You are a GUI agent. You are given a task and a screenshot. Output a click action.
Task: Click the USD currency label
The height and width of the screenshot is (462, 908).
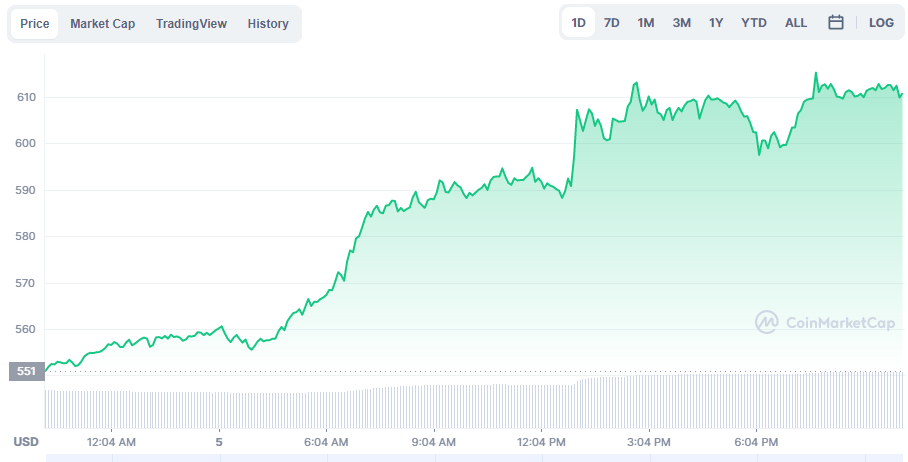tap(26, 442)
